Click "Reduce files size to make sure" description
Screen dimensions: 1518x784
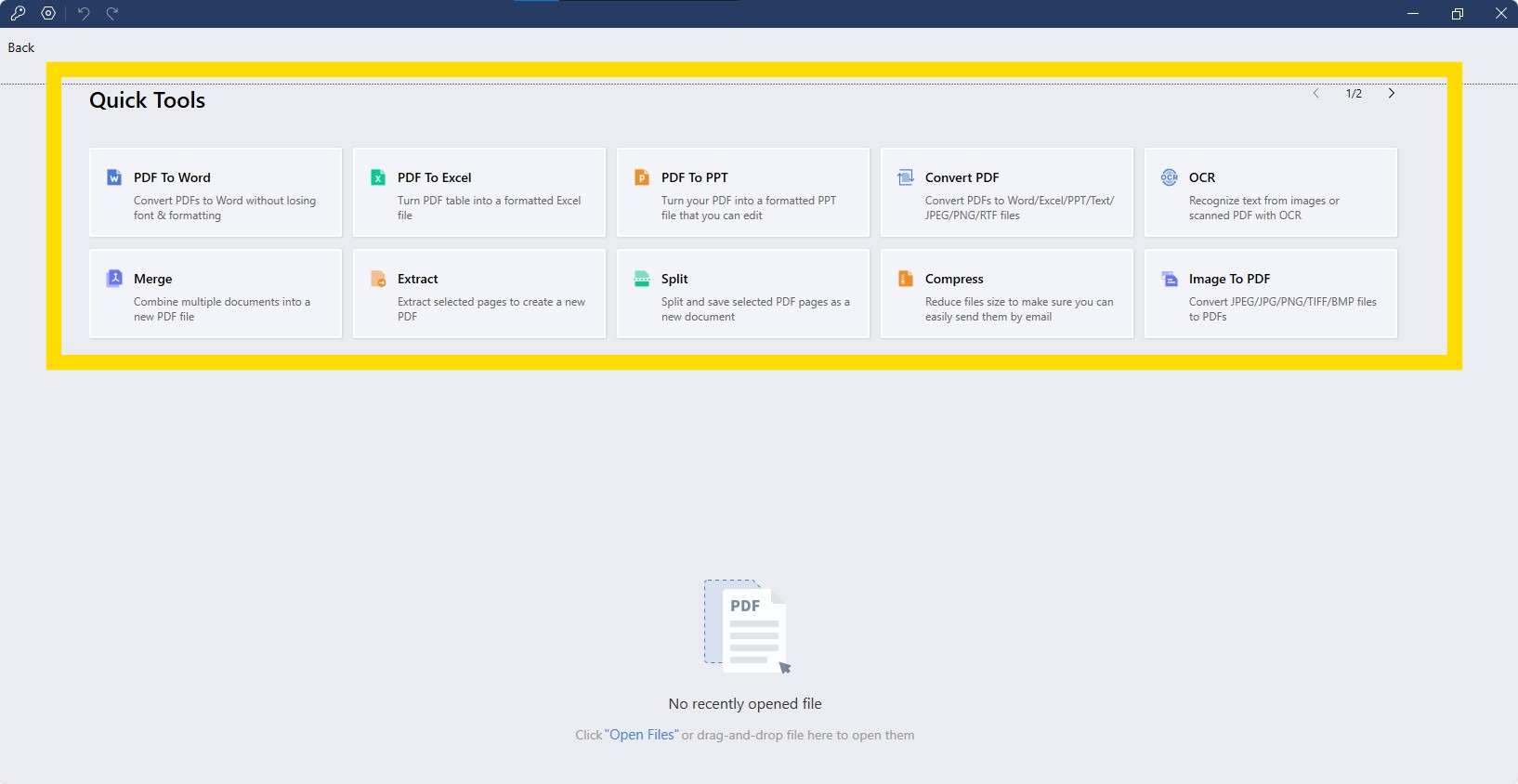click(x=999, y=302)
